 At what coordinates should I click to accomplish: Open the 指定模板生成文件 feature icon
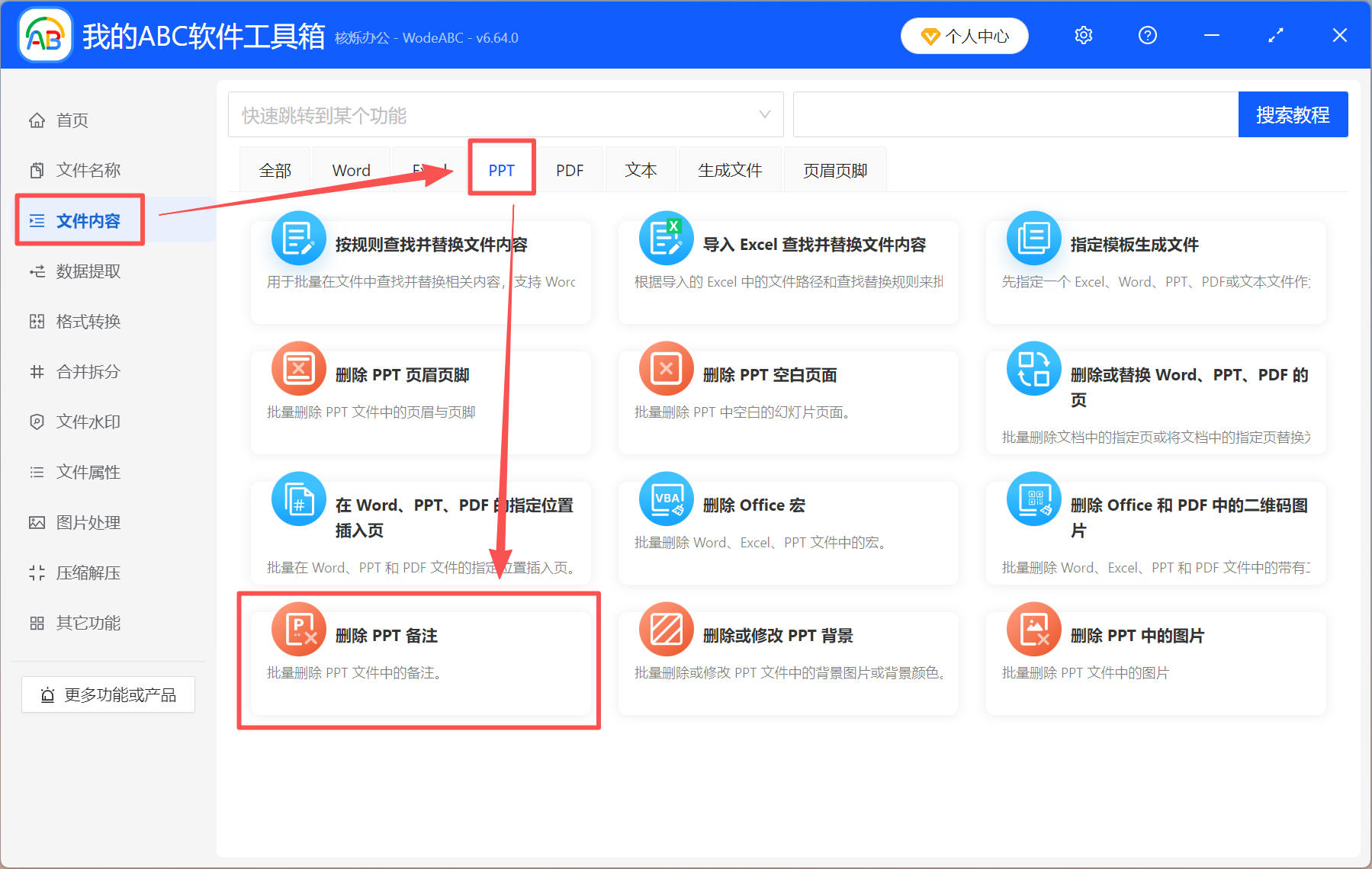[x=1033, y=239]
